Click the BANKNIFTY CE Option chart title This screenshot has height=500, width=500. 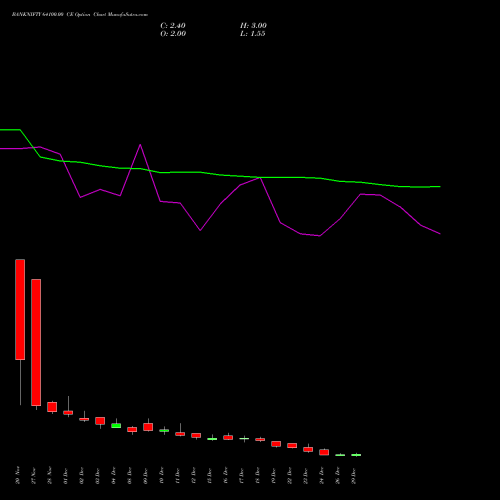(80, 15)
